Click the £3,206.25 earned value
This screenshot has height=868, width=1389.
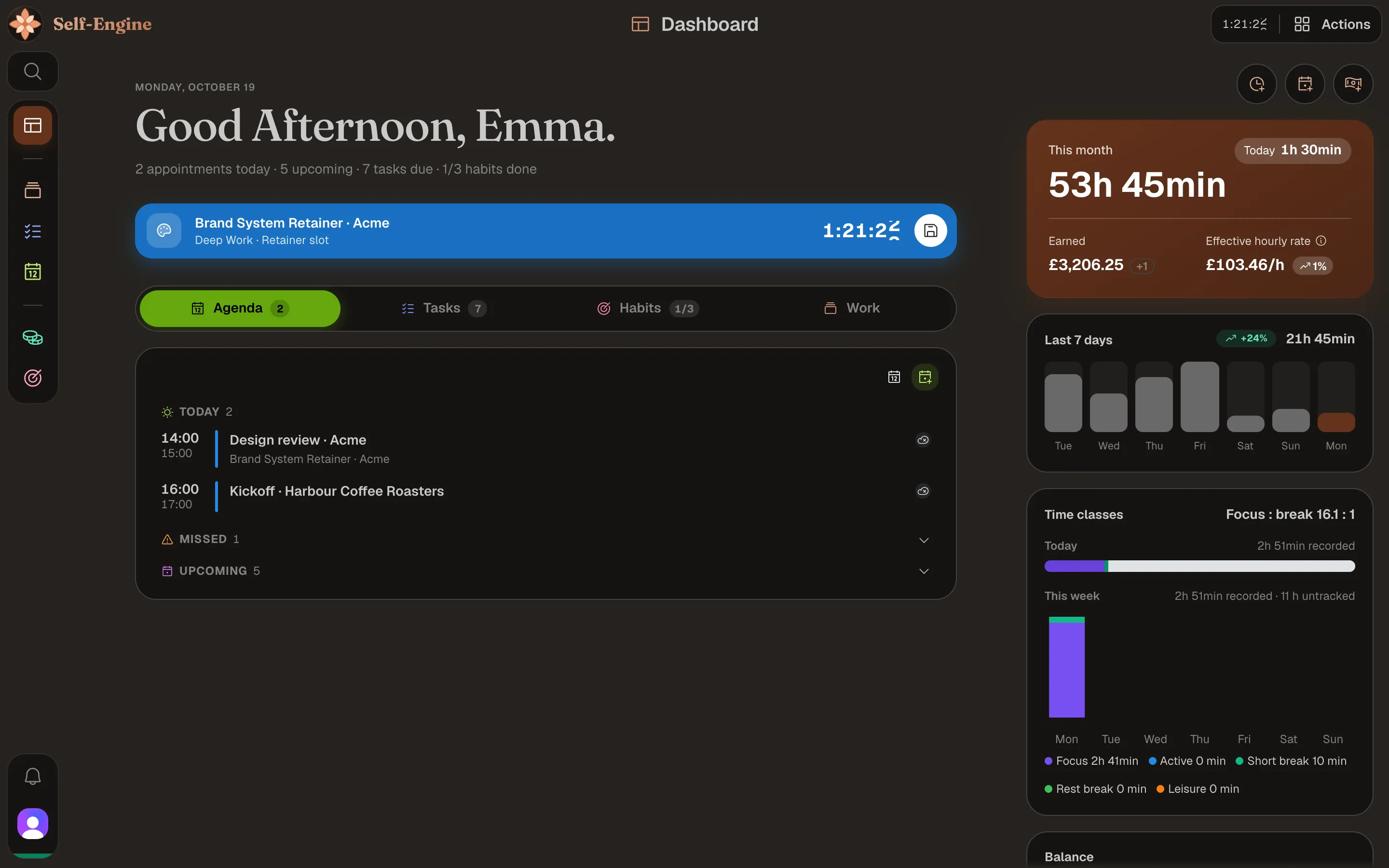[x=1085, y=265]
